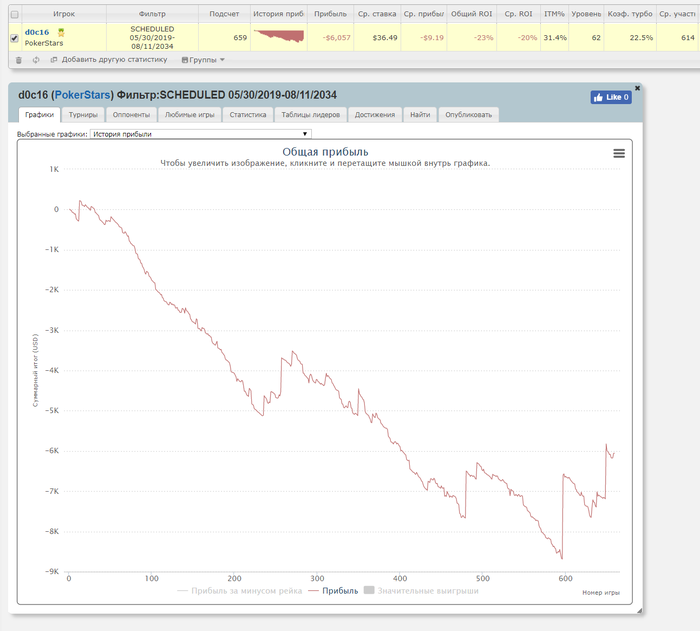Viewport: 700px width, 631px height.
Task: Open the Группы dropdown
Action: (x=203, y=60)
